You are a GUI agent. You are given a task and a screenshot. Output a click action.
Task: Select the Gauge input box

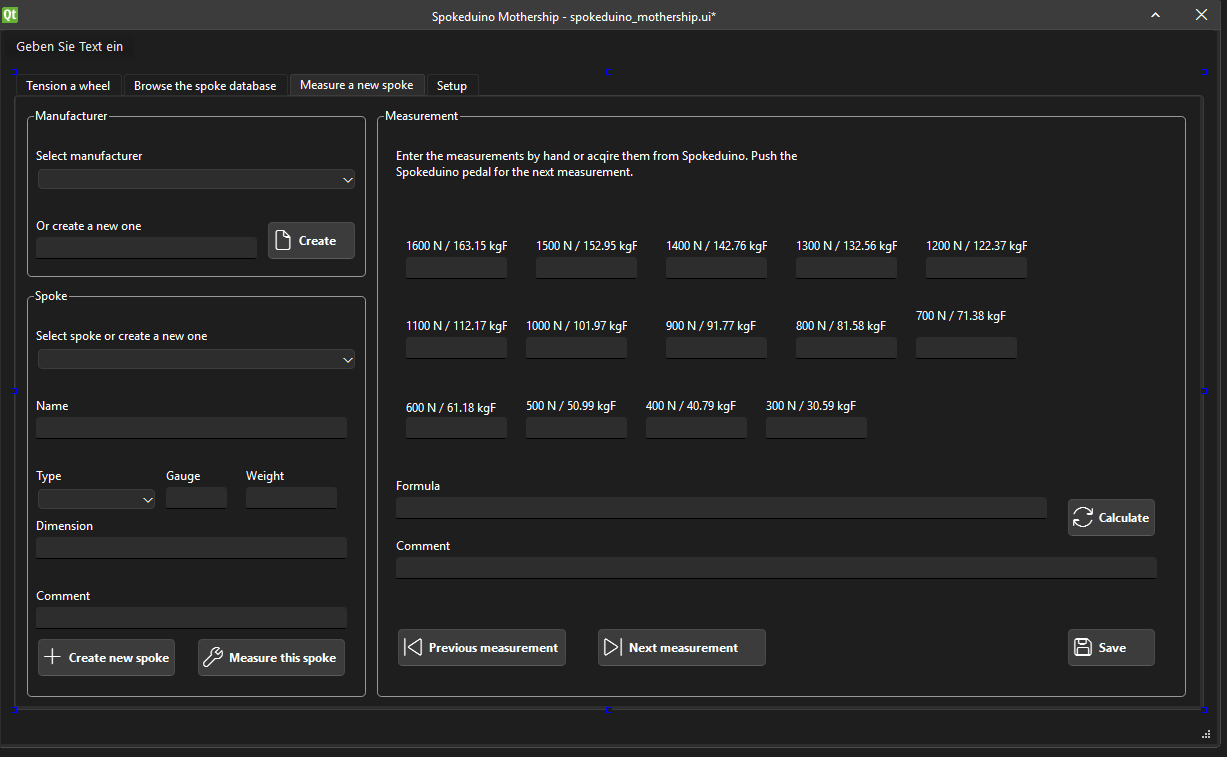pos(196,498)
